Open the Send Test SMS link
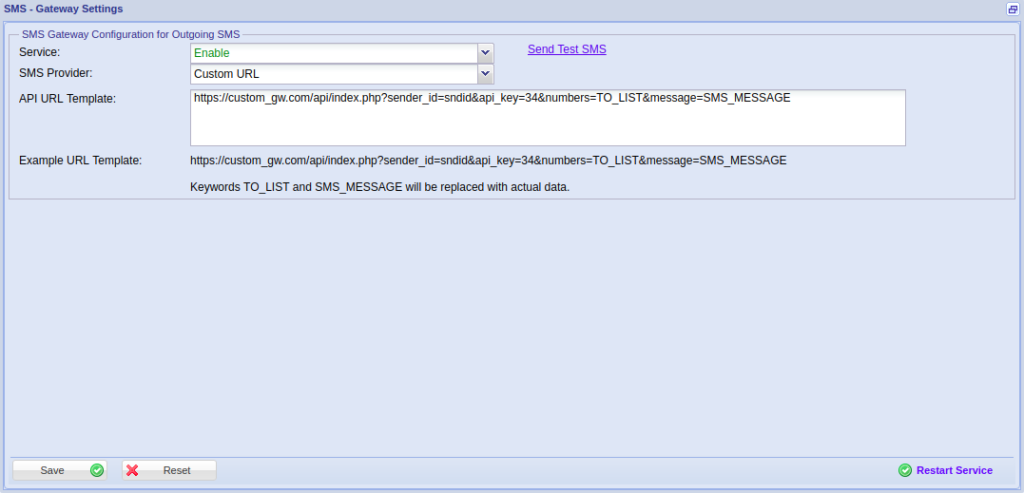Screen dimensions: 1024x493 pyautogui.click(x=566, y=49)
